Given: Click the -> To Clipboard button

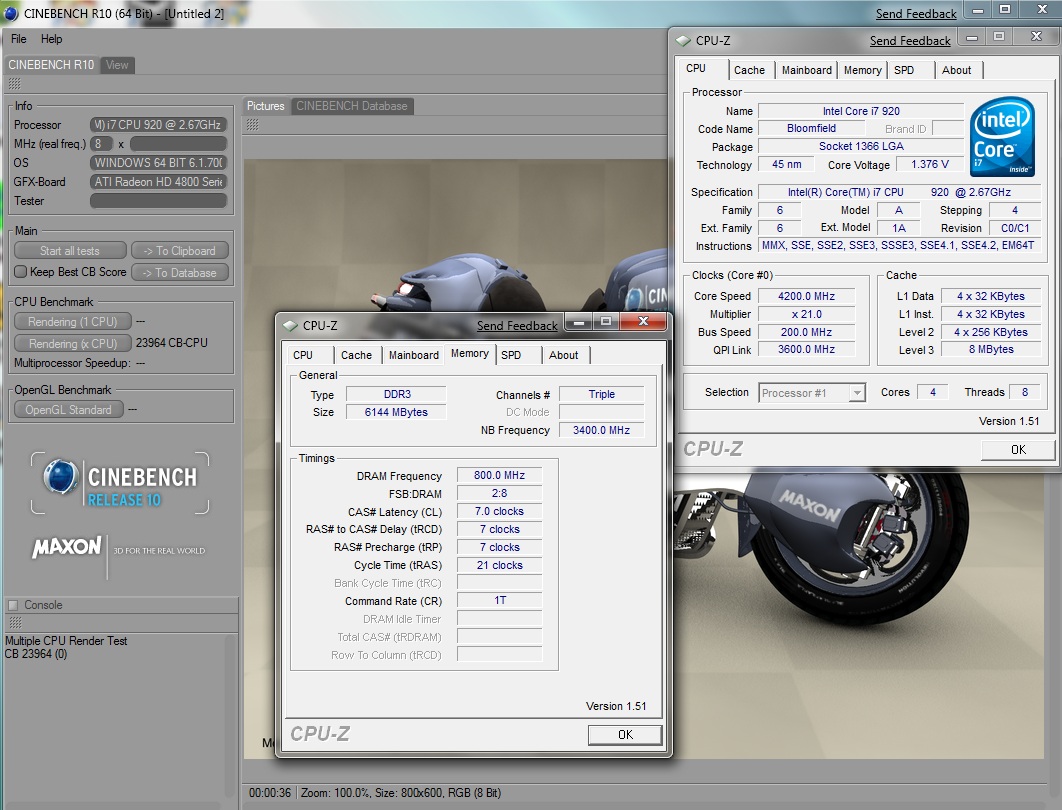Looking at the screenshot, I should click(x=179, y=251).
